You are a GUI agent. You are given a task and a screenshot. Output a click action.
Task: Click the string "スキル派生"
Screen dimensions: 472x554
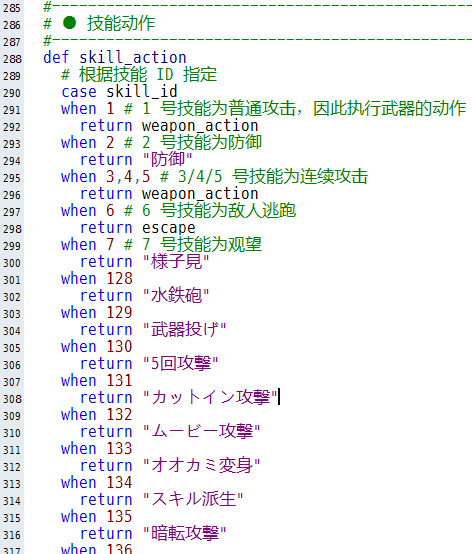tap(193, 499)
